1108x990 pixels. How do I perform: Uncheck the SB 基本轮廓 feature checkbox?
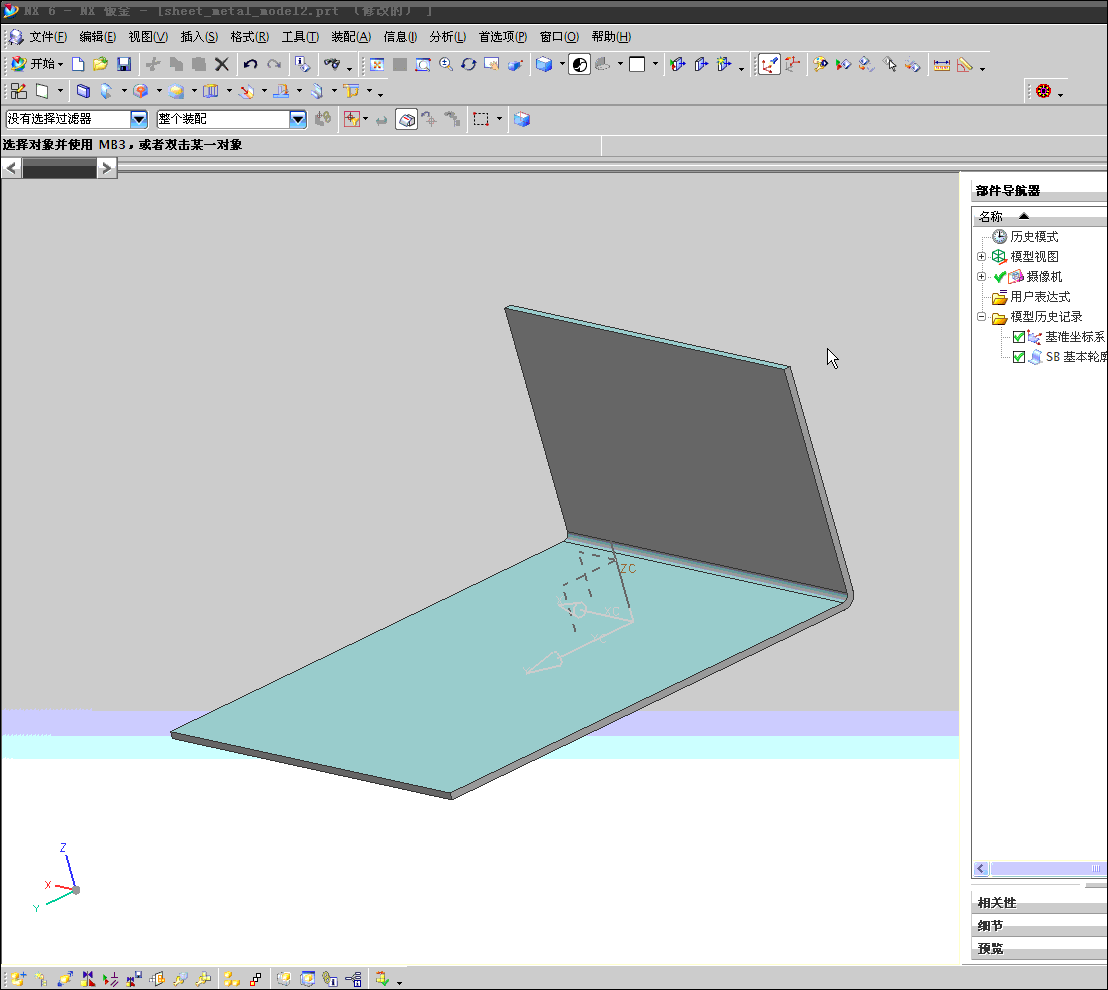pyautogui.click(x=1019, y=357)
